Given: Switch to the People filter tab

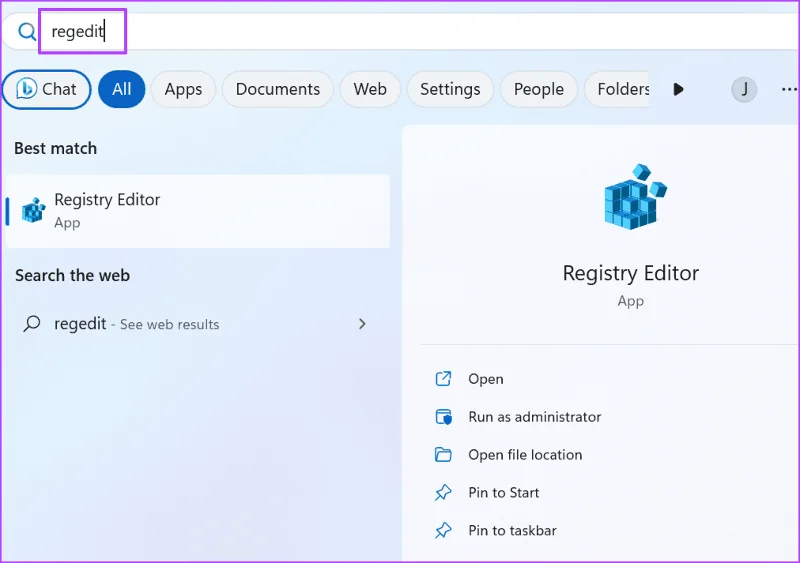Looking at the screenshot, I should click(x=539, y=89).
